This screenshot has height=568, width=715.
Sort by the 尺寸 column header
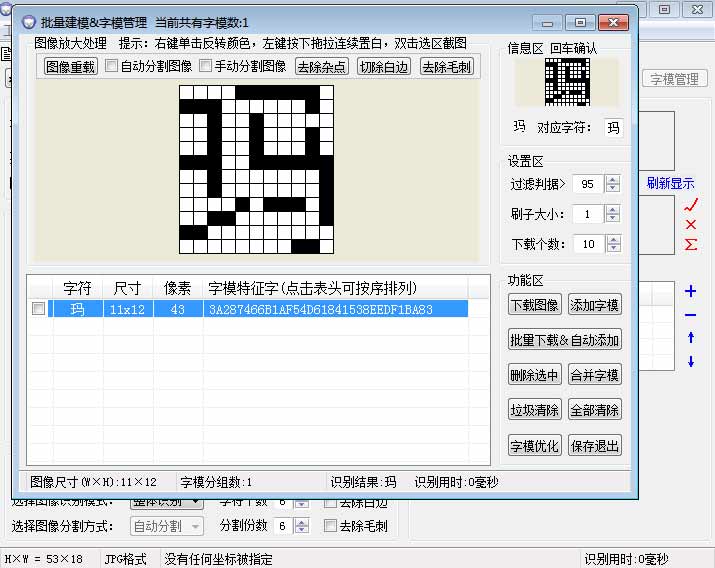127,288
